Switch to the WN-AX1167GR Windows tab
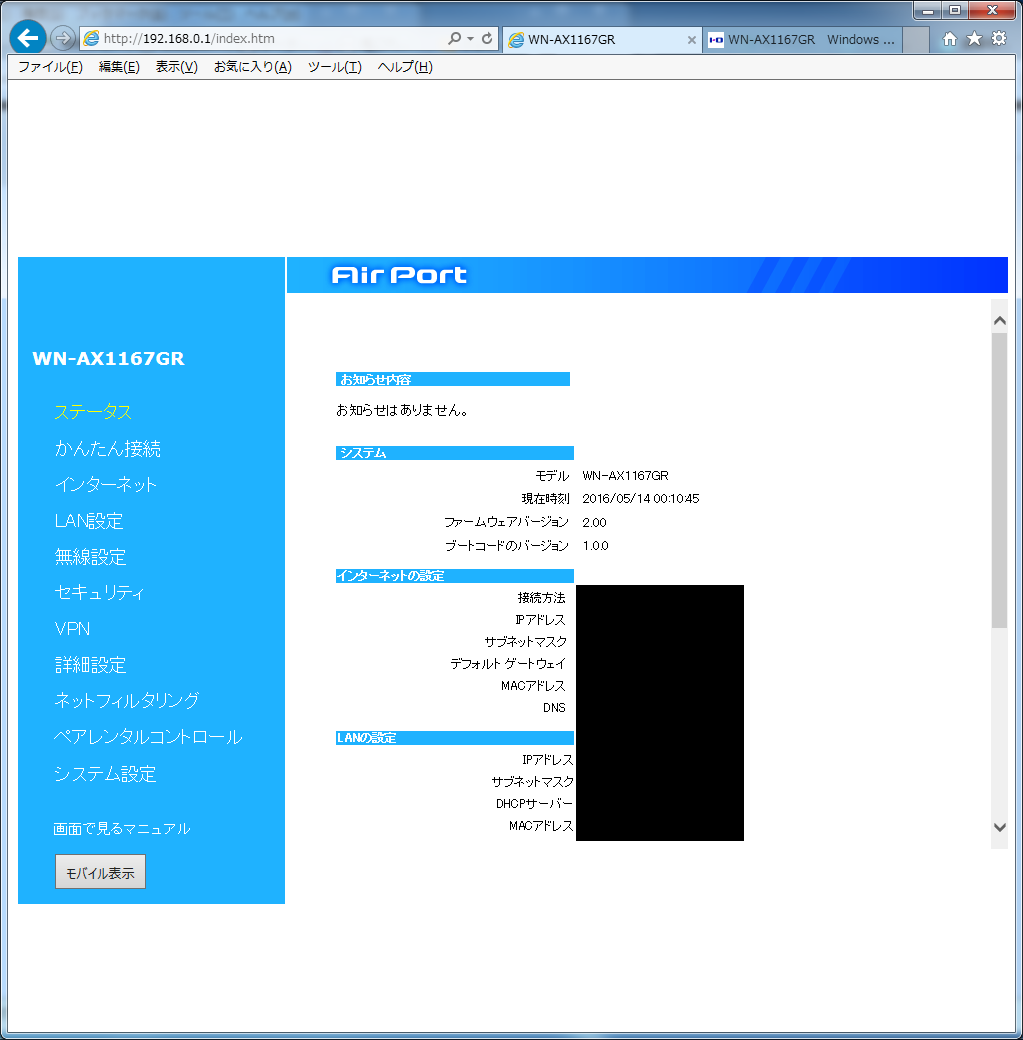The image size is (1023, 1040). pyautogui.click(x=802, y=40)
